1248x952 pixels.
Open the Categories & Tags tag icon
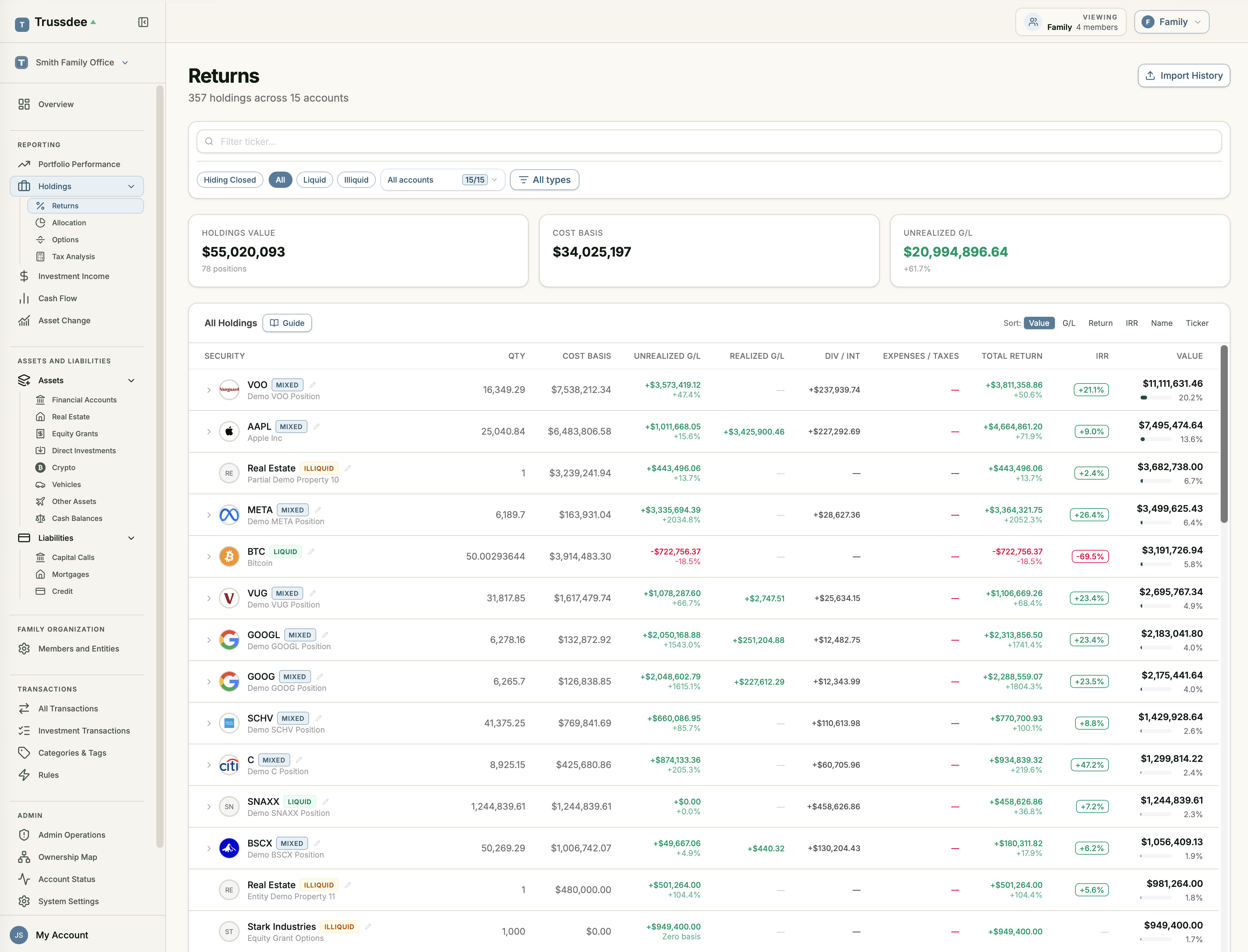[24, 752]
